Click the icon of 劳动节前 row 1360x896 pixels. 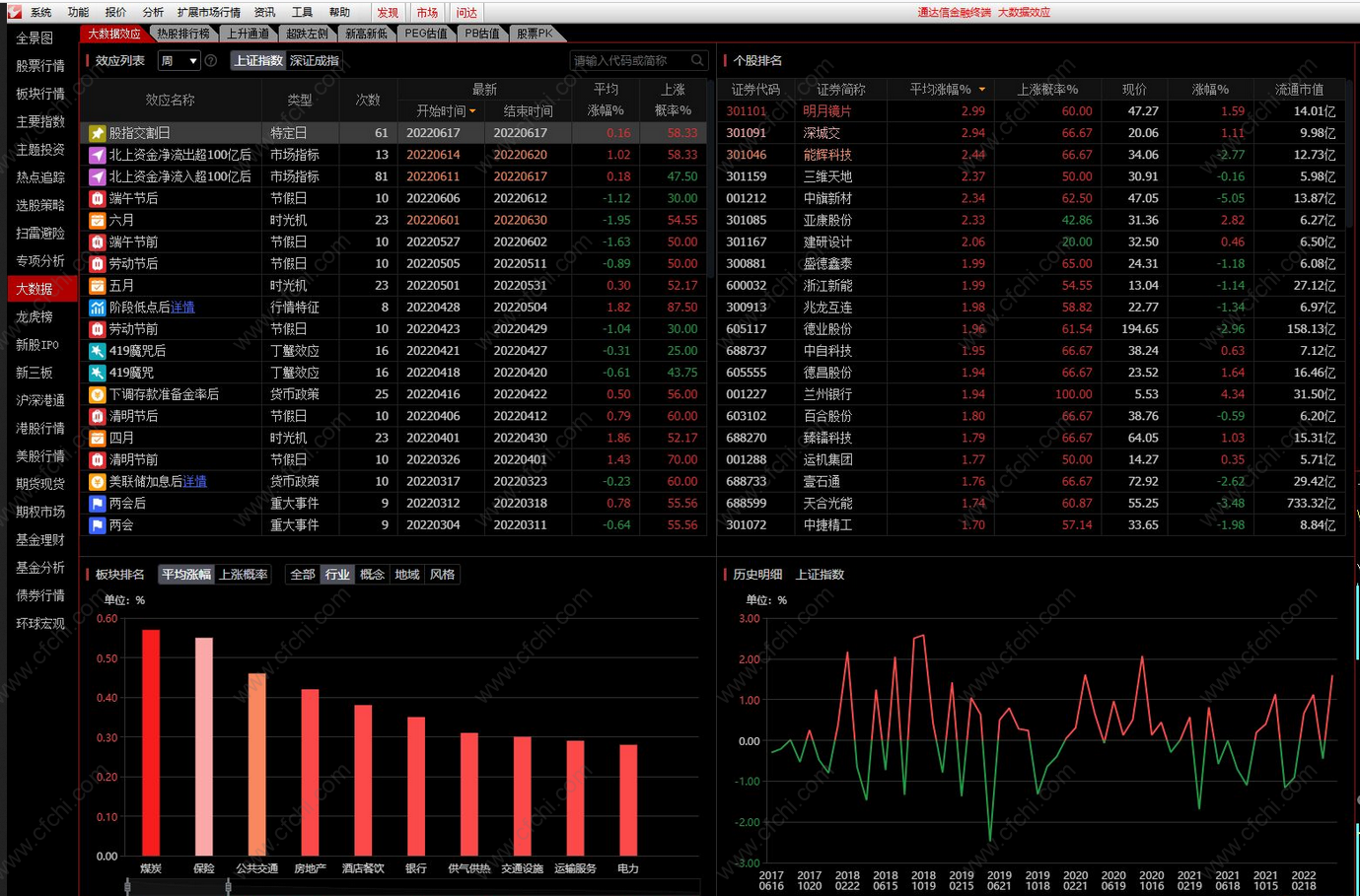point(97,329)
